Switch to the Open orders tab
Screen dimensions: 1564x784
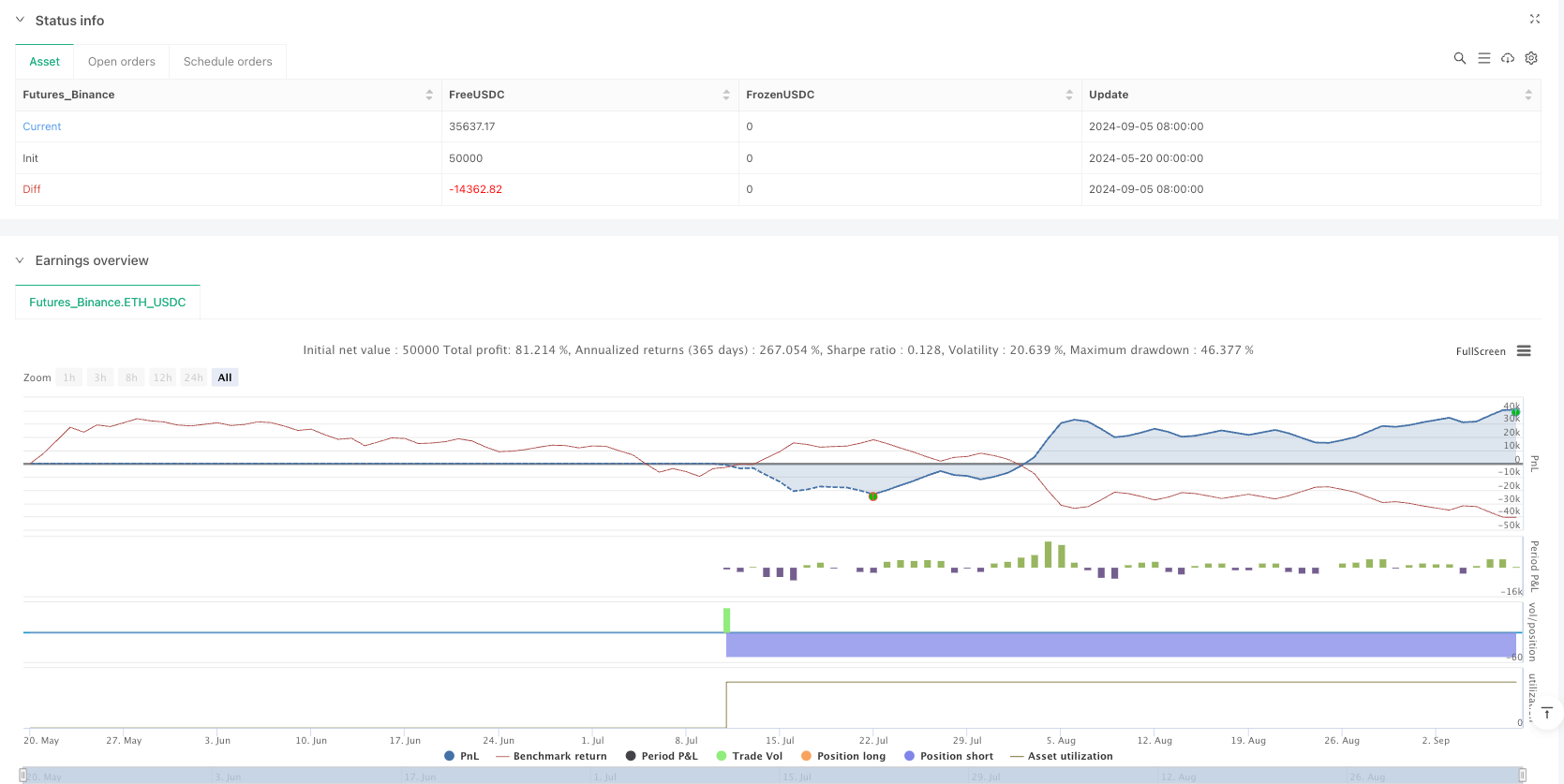[x=122, y=62]
